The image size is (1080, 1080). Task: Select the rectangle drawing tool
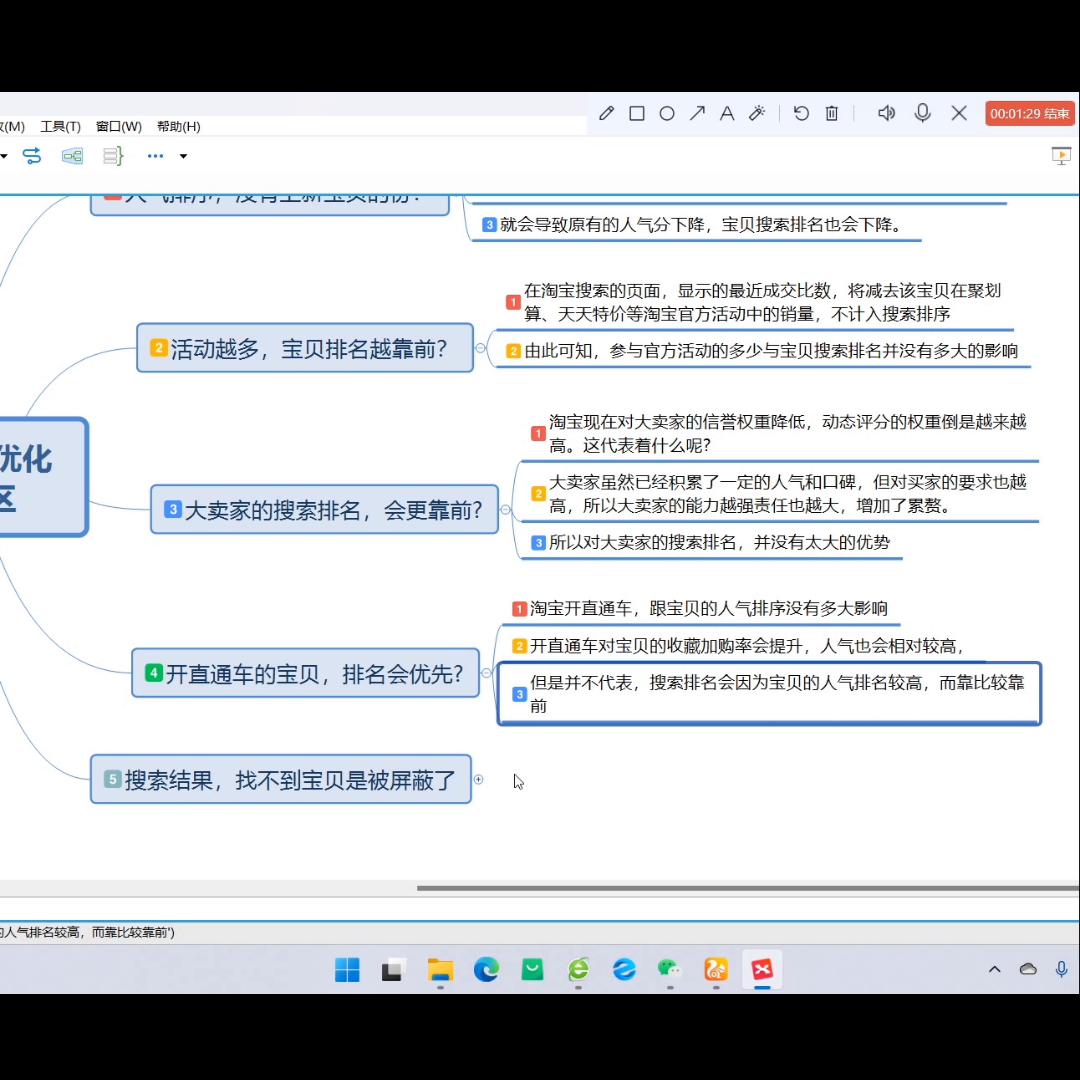(x=637, y=113)
